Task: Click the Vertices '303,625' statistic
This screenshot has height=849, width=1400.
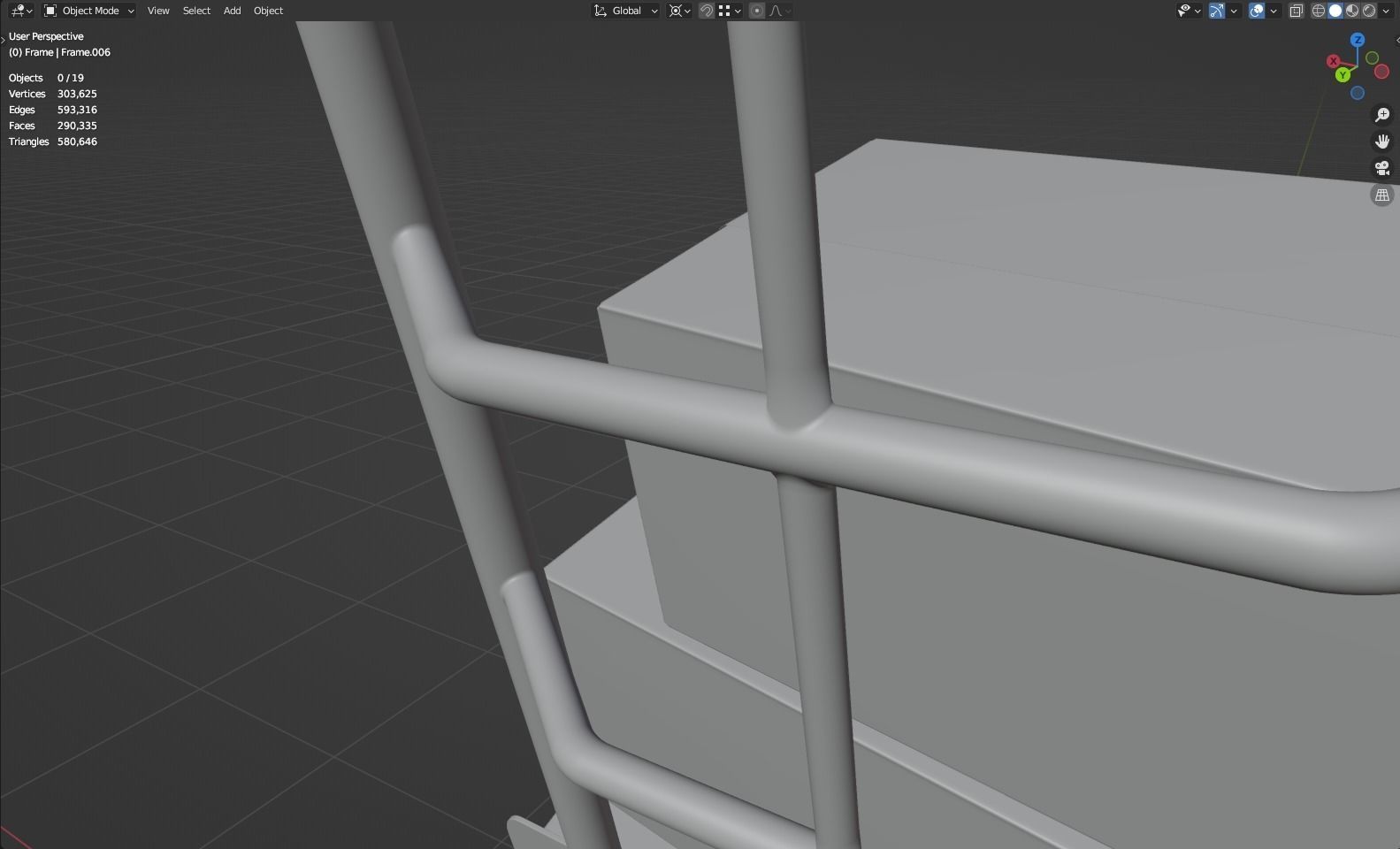Action: click(x=77, y=94)
